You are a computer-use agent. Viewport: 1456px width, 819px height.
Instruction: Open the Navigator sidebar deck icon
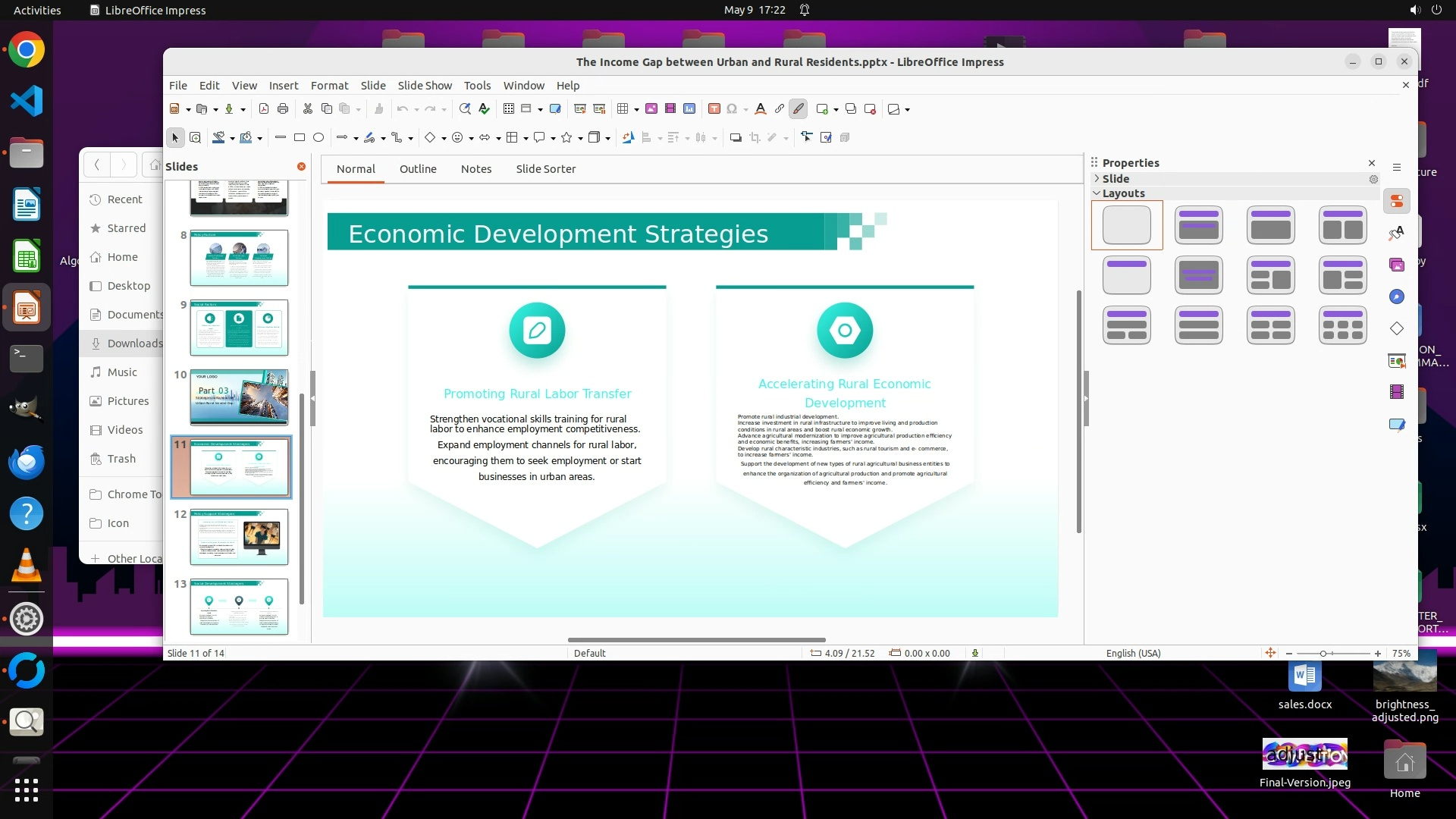coord(1397,297)
